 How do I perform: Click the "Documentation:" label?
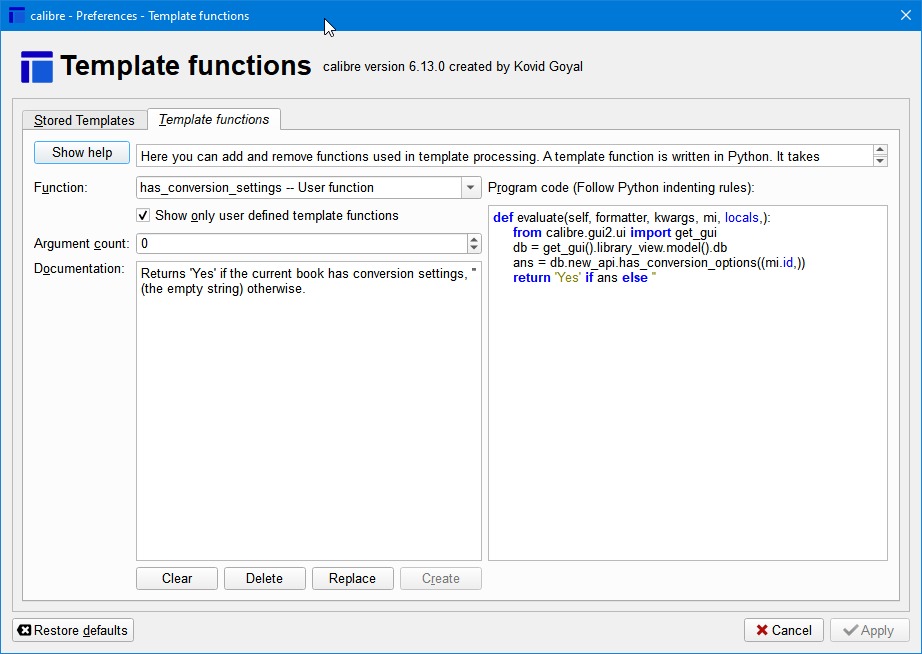click(x=79, y=269)
